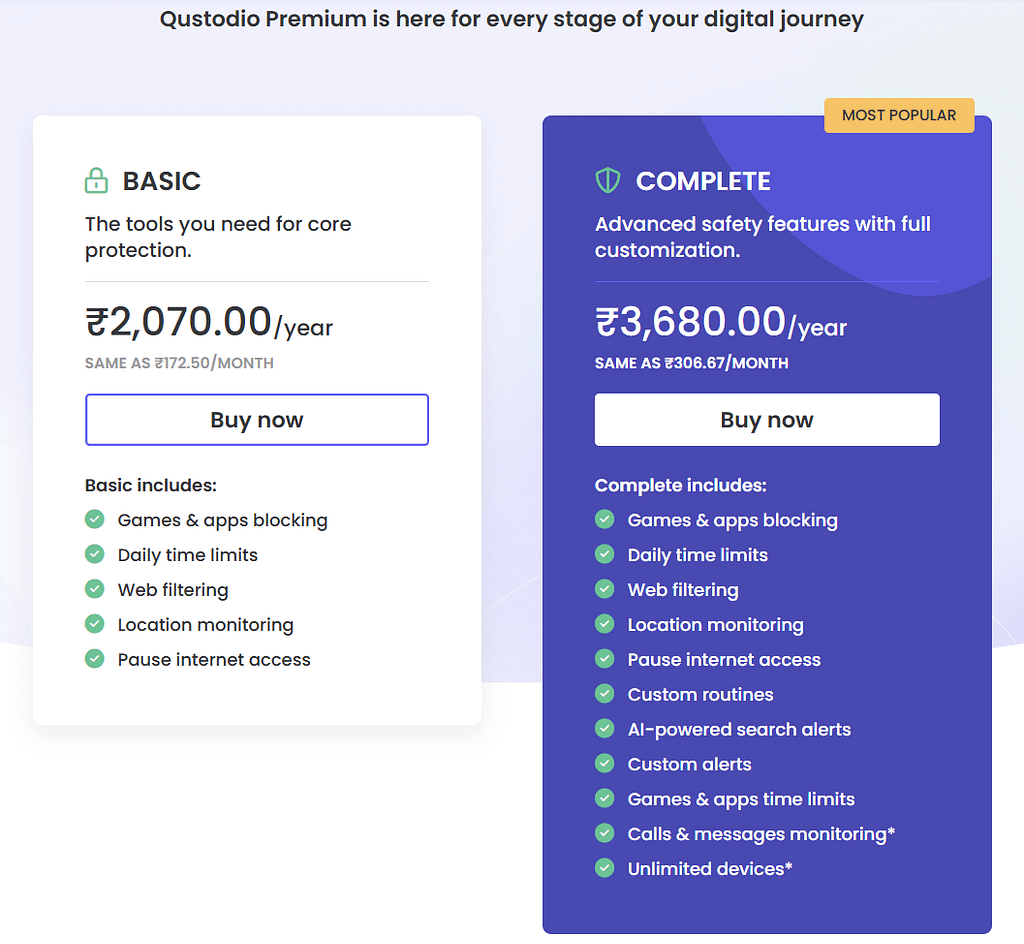Image resolution: width=1024 pixels, height=944 pixels.
Task: Click checkmark beside Calls & messages monitoring
Action: click(605, 833)
